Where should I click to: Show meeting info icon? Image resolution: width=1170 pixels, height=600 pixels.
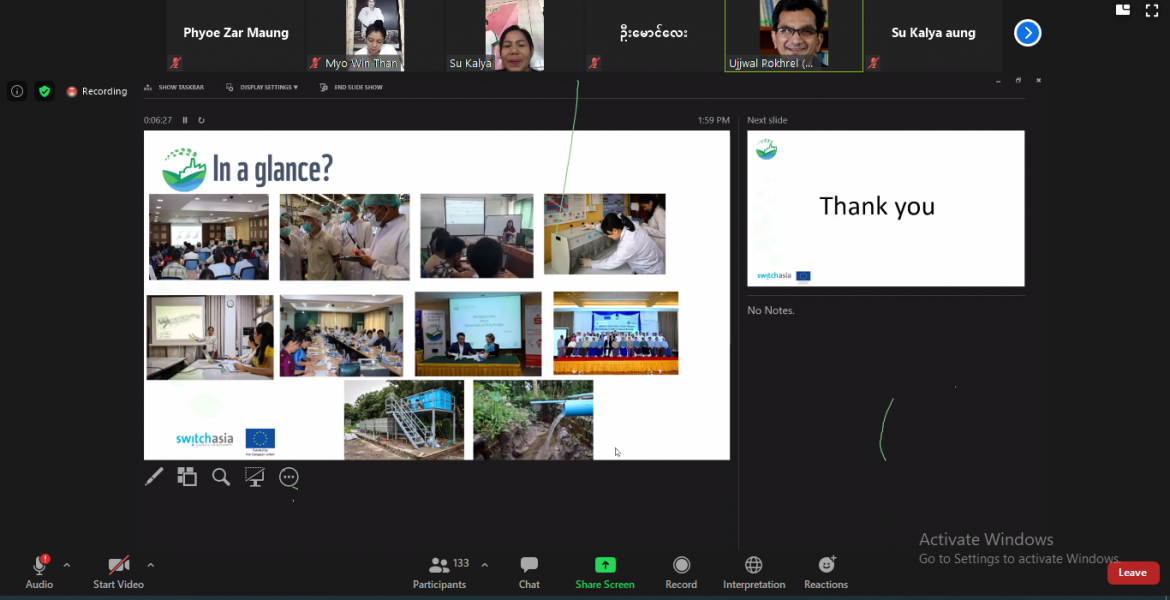pyautogui.click(x=16, y=91)
